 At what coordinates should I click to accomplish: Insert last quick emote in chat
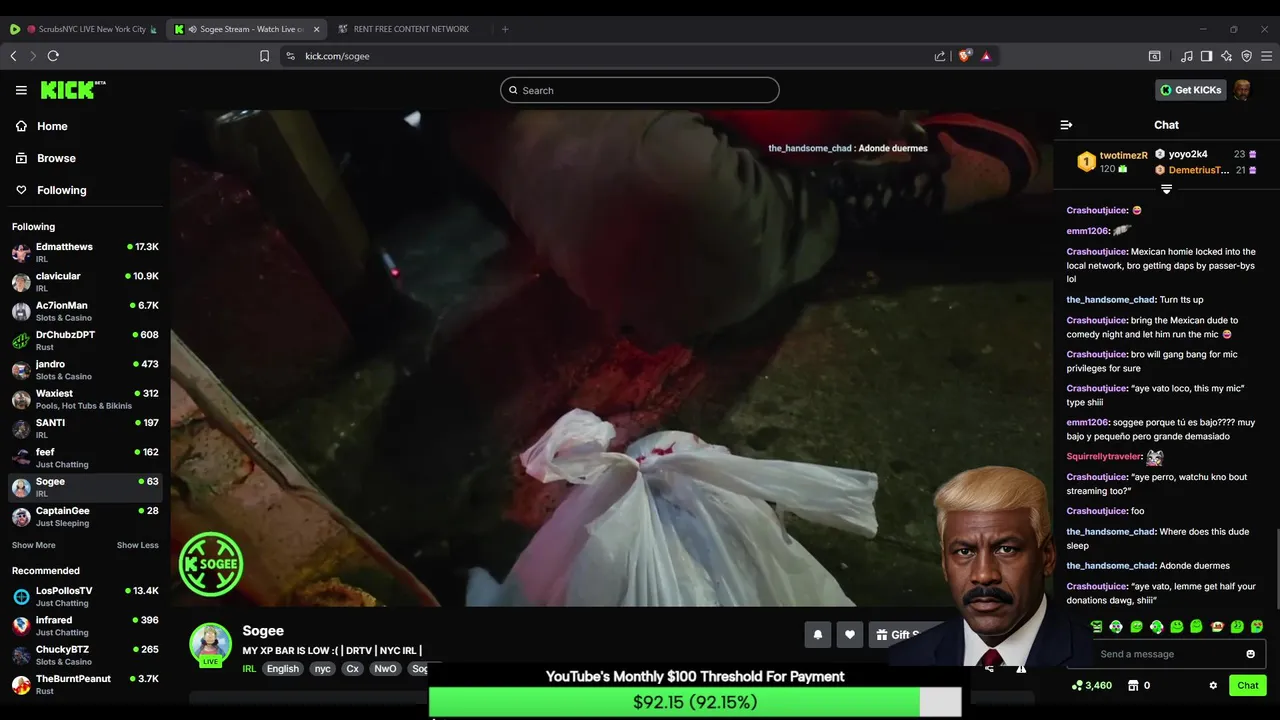point(1257,627)
